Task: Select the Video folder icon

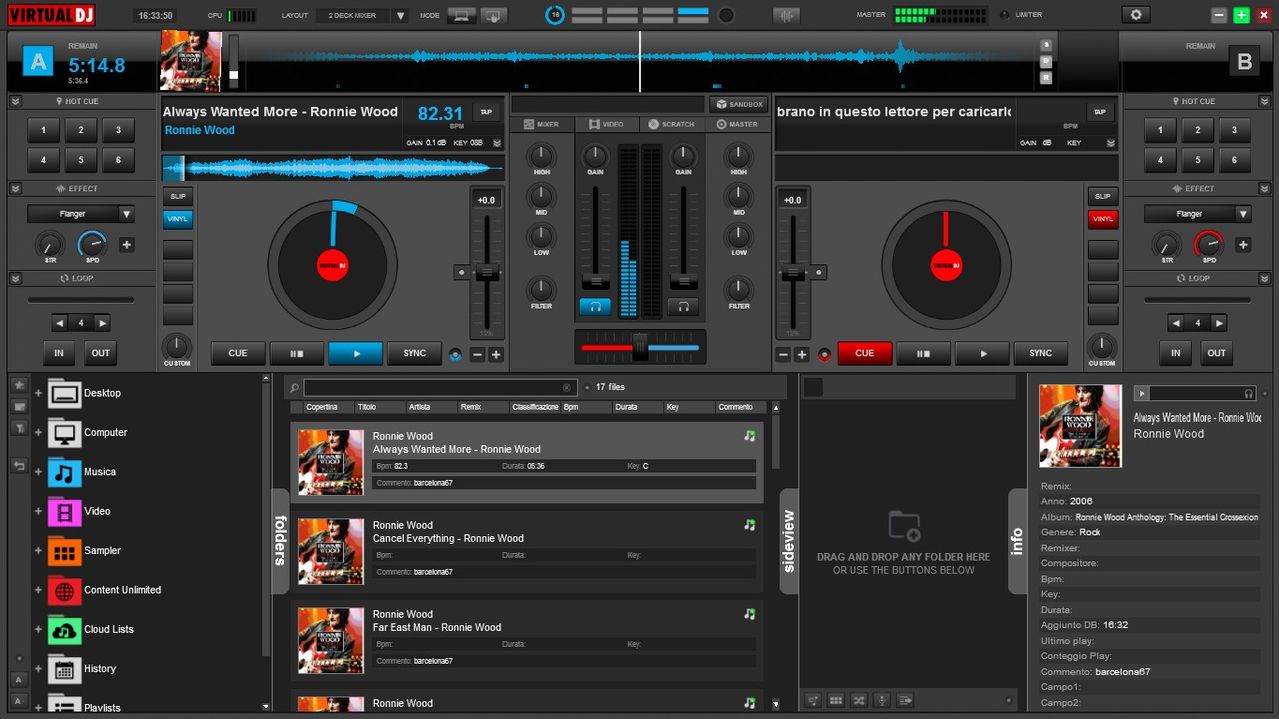Action: pyautogui.click(x=65, y=512)
